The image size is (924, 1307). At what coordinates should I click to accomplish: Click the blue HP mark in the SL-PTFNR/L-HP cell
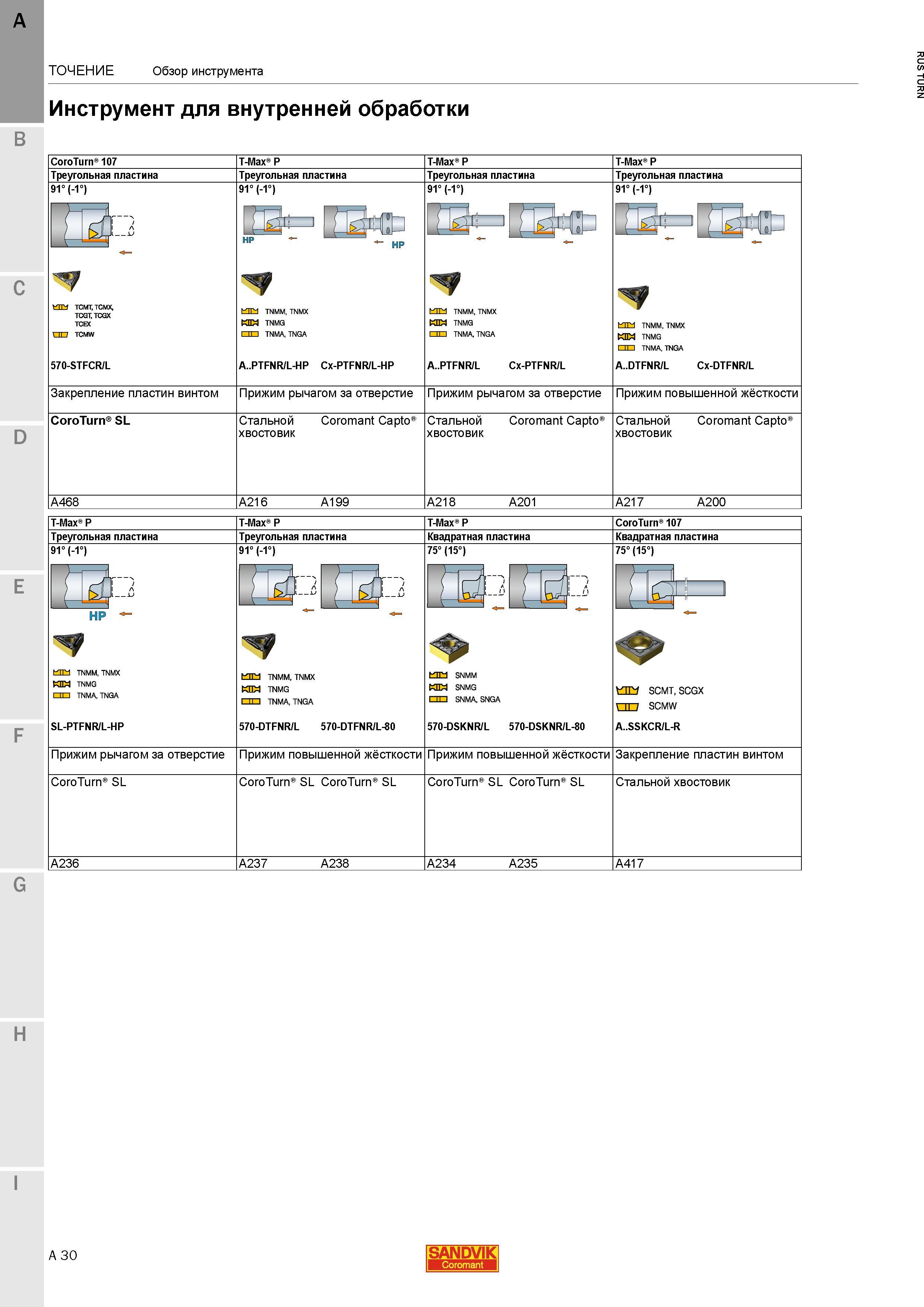pos(97,616)
